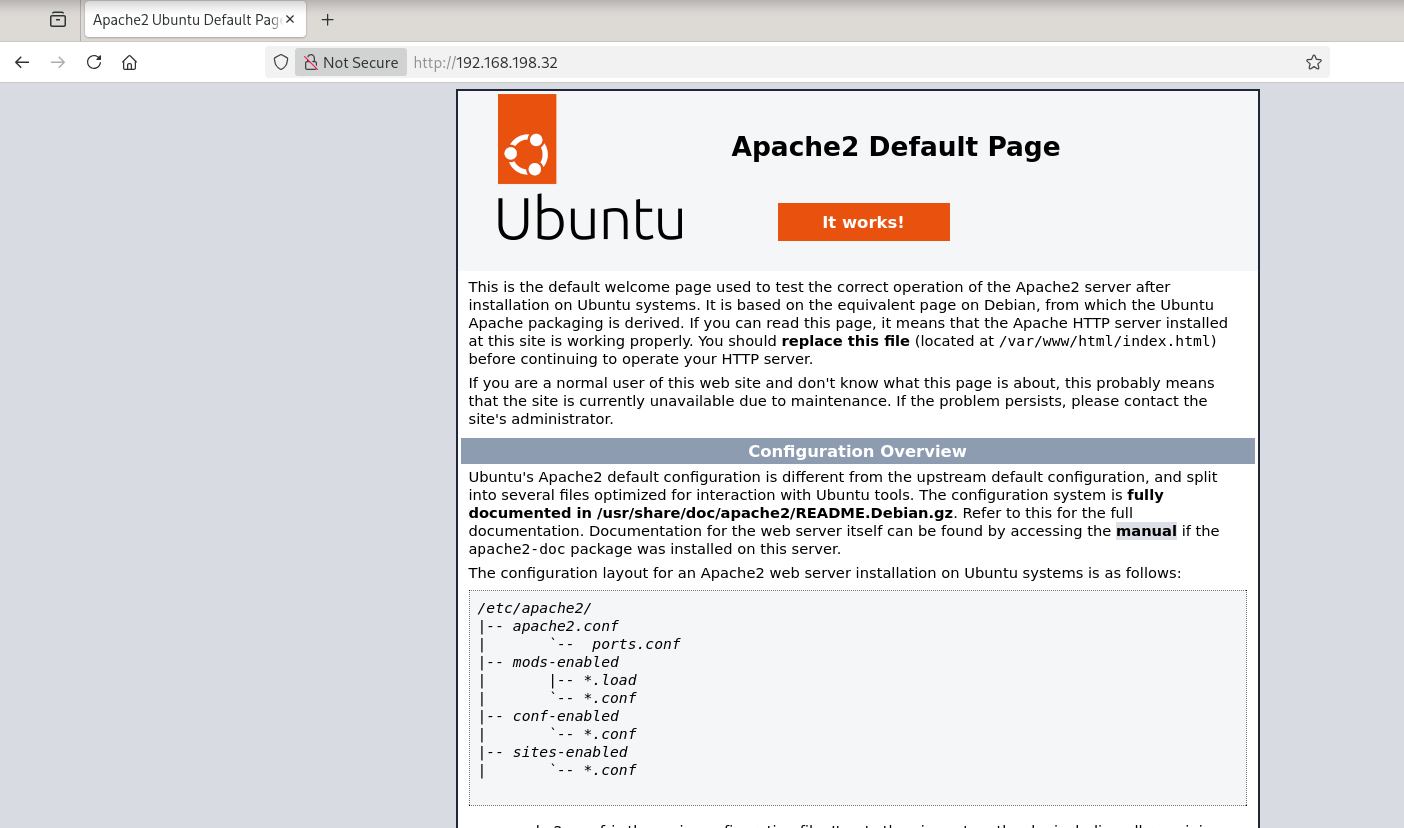Open a new tab with plus icon

point(327,20)
